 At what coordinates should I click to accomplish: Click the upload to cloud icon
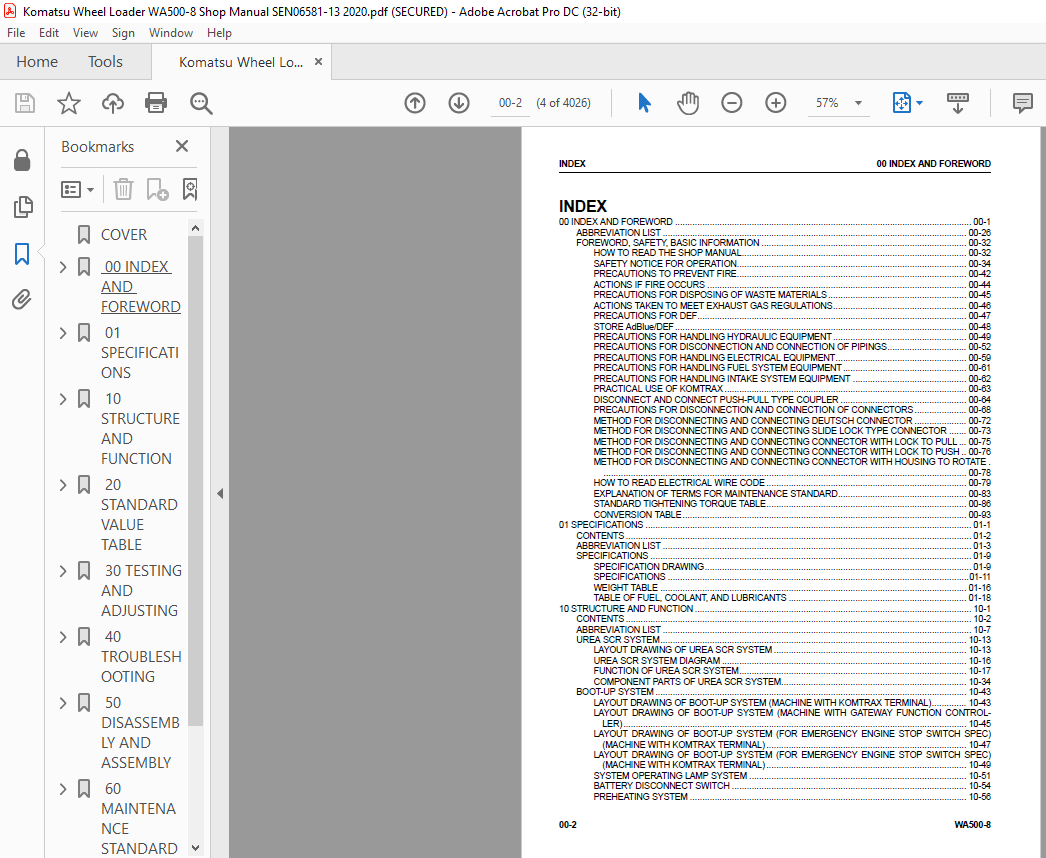113,103
